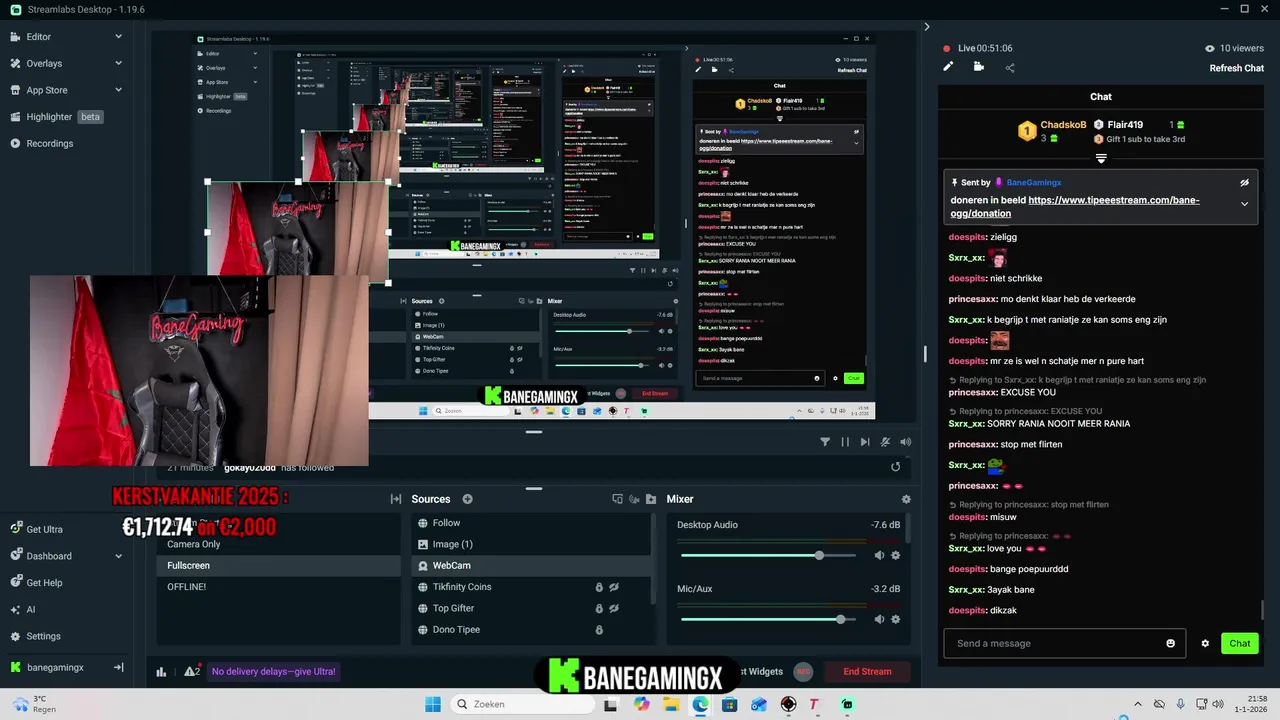This screenshot has height=720, width=1280.
Task: Open Desktop Audio settings gear
Action: click(895, 555)
